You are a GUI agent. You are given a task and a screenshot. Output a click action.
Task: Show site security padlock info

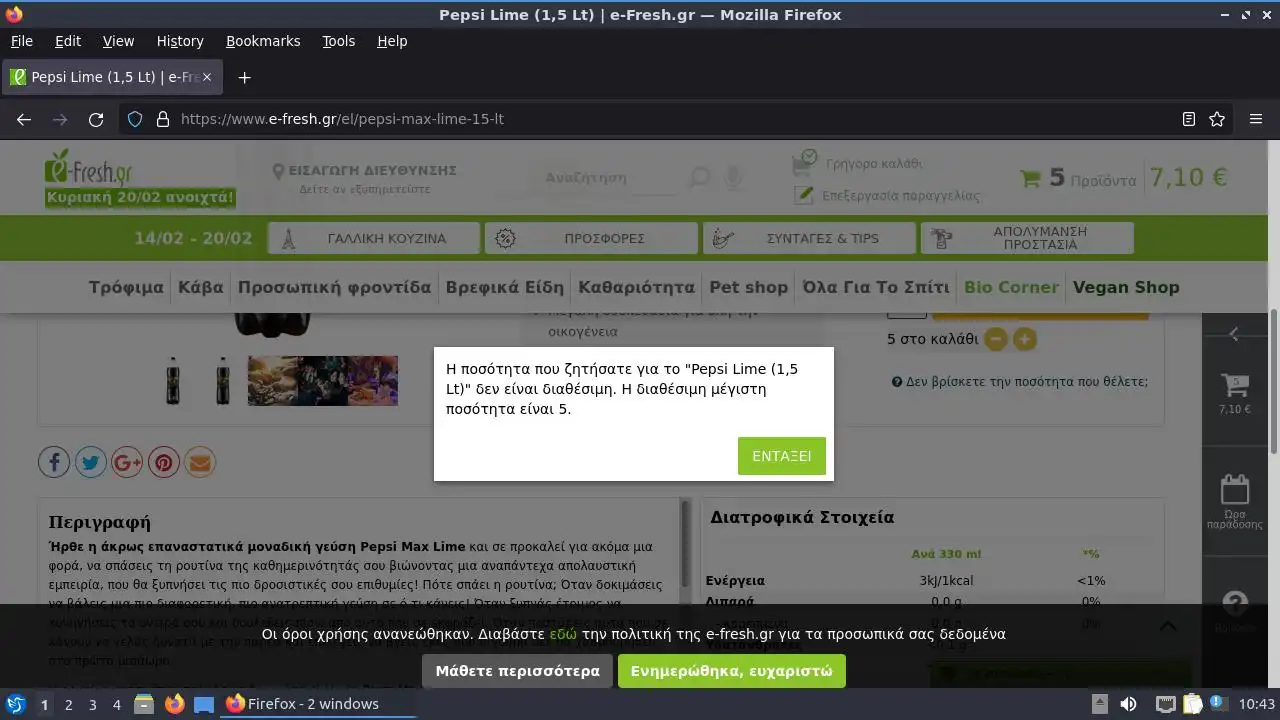pyautogui.click(x=163, y=119)
